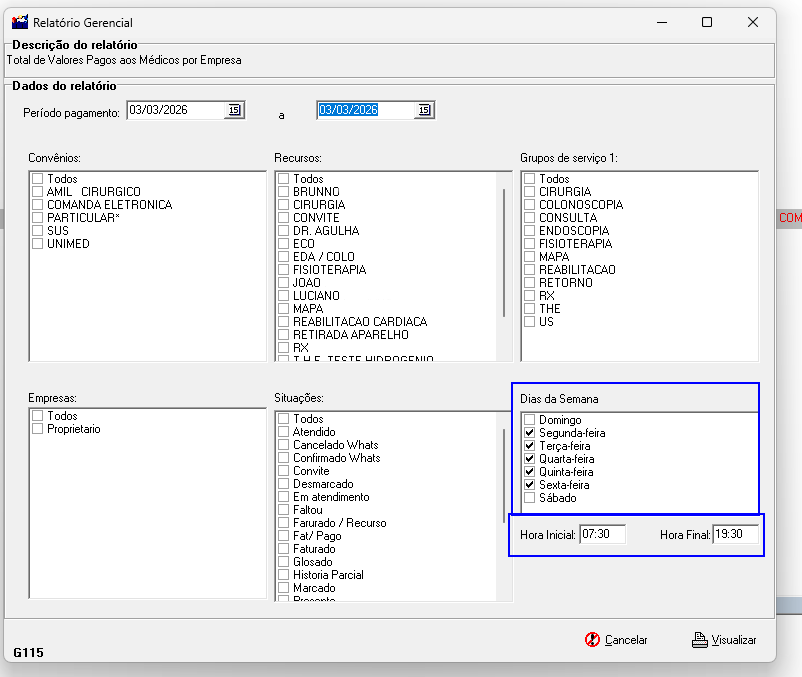Open calendar picker for start payment date
Screen dimensions: 802x677
(x=234, y=110)
